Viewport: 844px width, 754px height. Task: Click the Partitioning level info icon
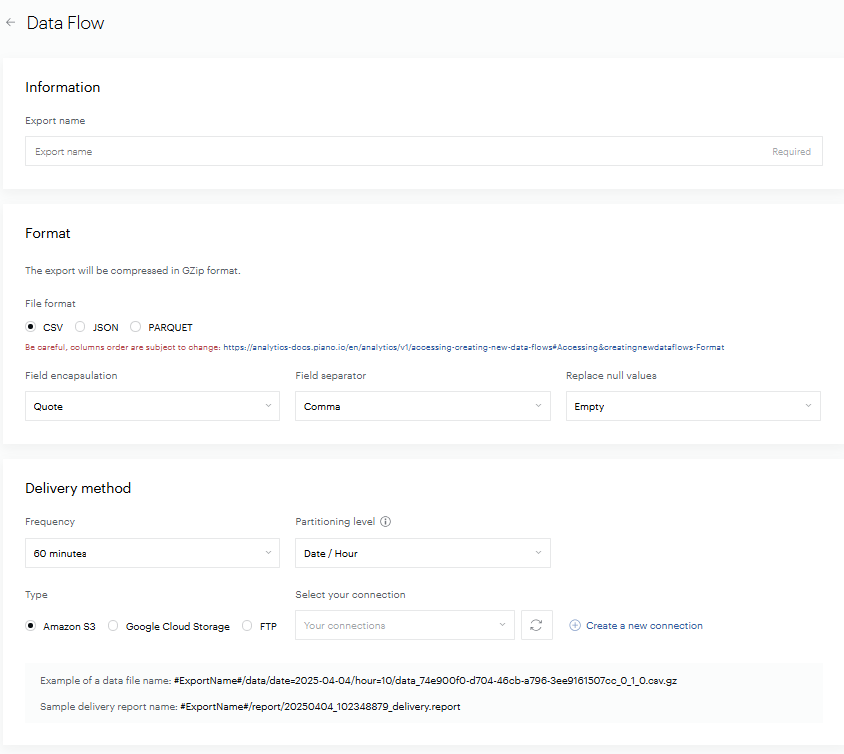click(x=386, y=522)
